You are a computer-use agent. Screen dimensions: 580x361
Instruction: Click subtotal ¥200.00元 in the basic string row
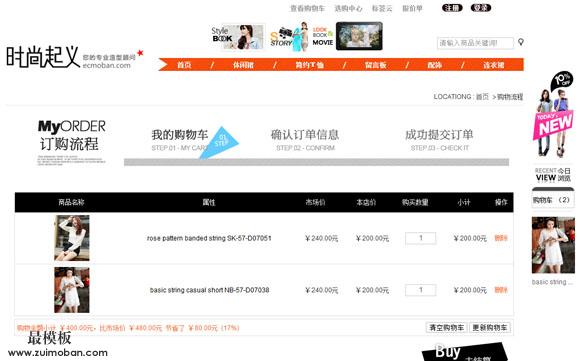[470, 290]
